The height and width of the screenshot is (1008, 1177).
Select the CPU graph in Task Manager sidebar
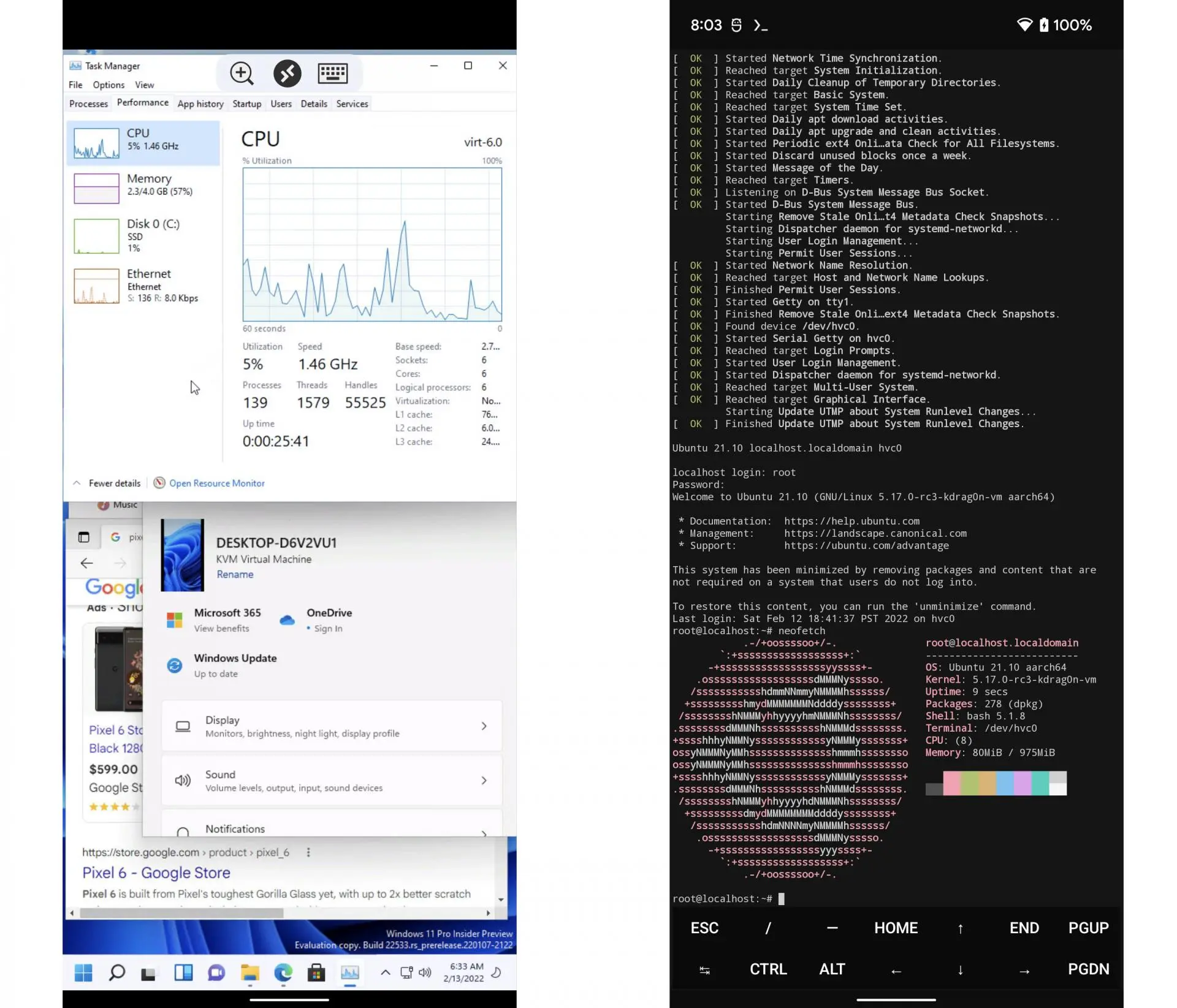[143, 142]
